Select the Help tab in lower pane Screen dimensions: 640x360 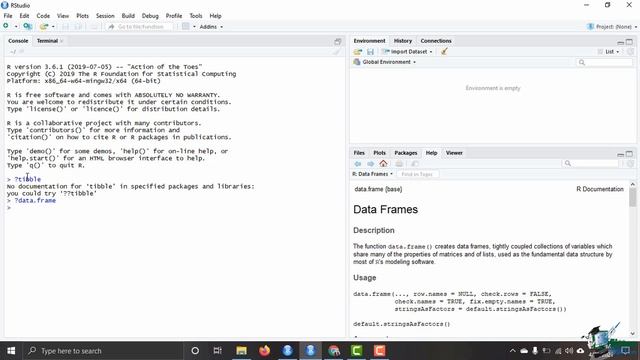click(x=431, y=153)
